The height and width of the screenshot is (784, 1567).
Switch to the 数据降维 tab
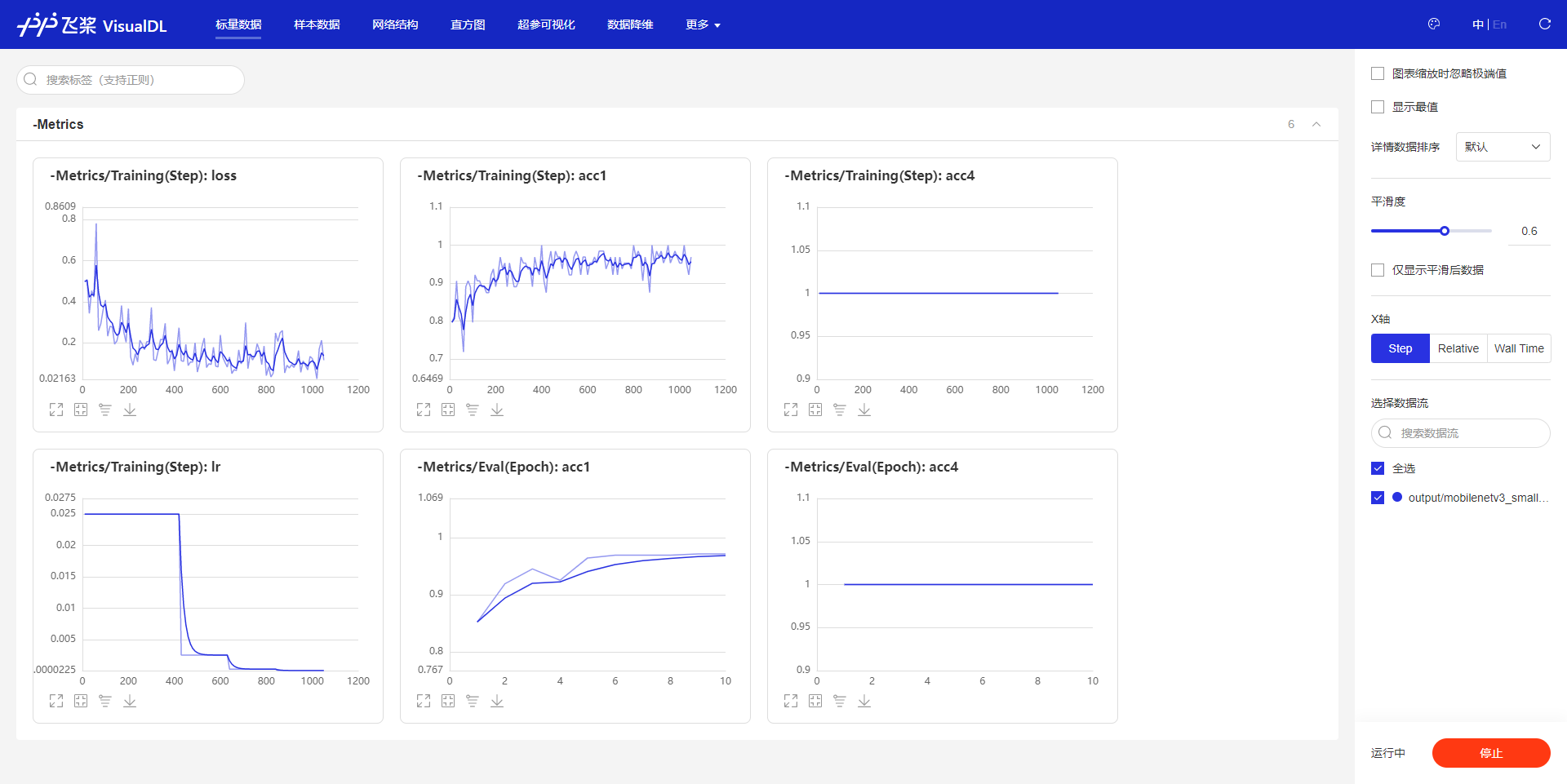pos(630,24)
